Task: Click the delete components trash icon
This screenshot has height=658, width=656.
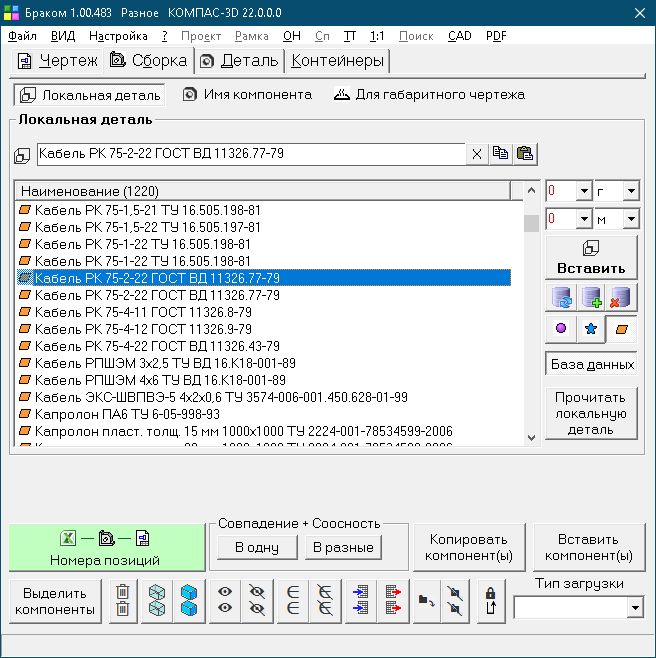Action: pyautogui.click(x=123, y=601)
